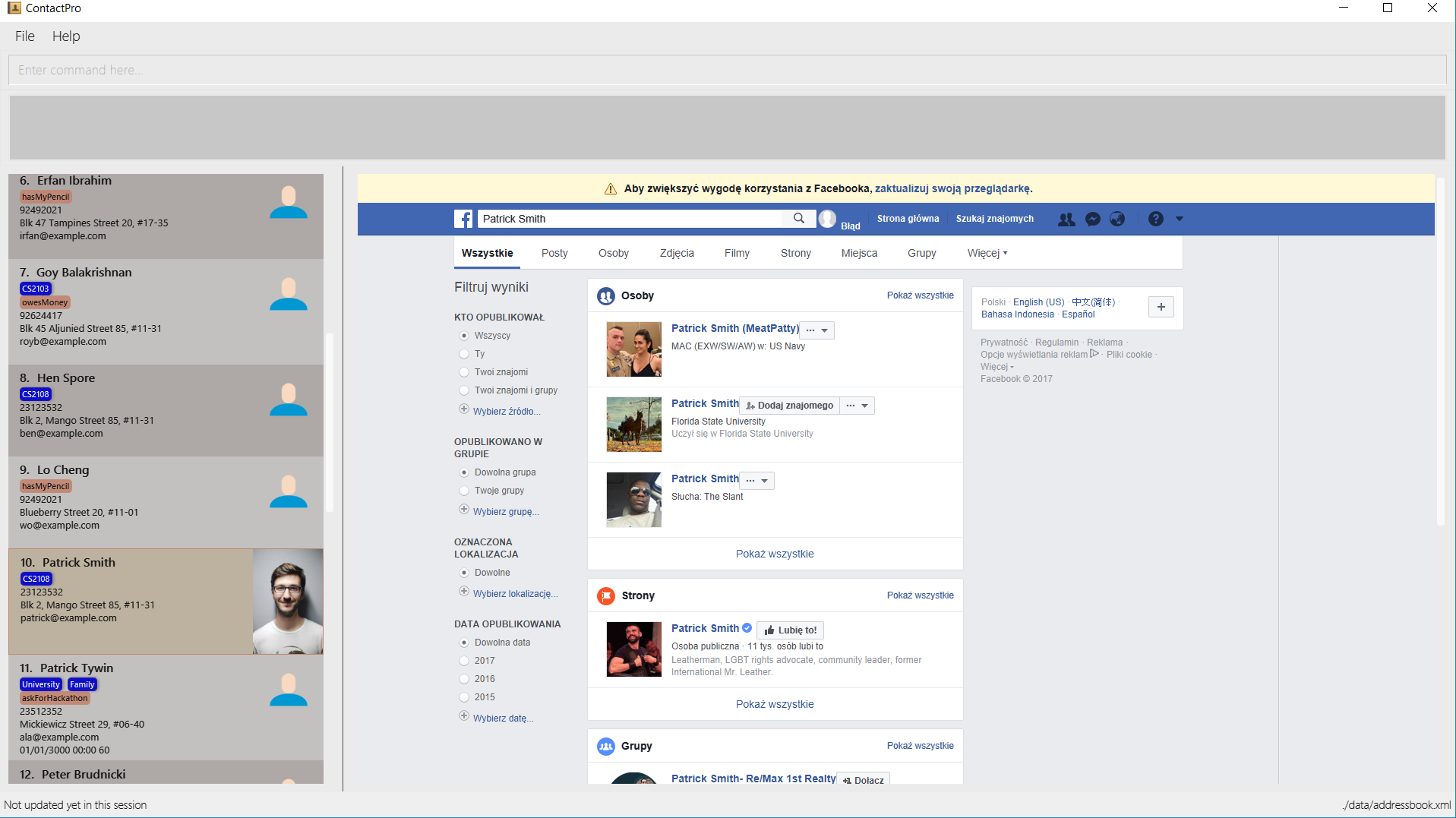Click Goy Balakrishnan's default avatar icon
The width and height of the screenshot is (1456, 818).
[x=289, y=294]
